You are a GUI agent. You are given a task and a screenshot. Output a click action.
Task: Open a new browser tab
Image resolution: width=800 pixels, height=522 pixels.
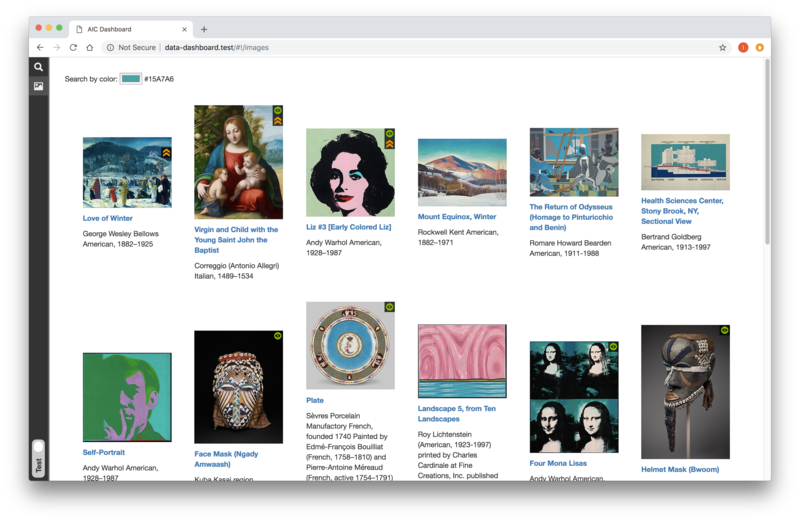coord(204,29)
